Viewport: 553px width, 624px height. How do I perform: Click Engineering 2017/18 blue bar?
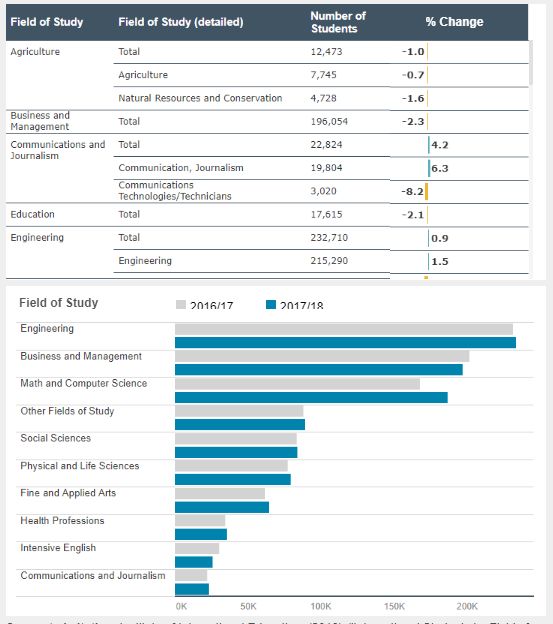coord(345,343)
